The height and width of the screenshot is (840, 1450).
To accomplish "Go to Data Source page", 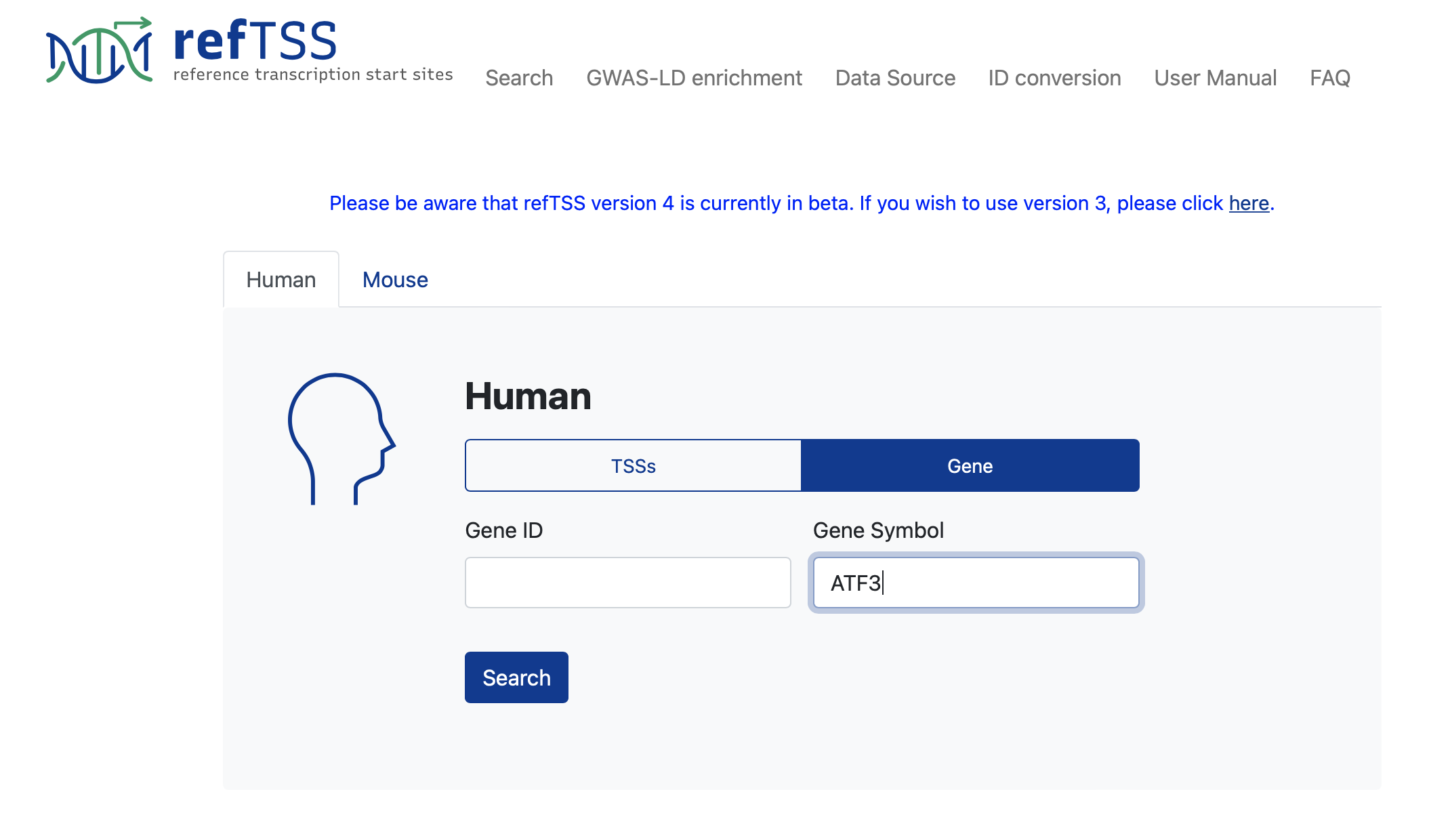I will pos(895,78).
